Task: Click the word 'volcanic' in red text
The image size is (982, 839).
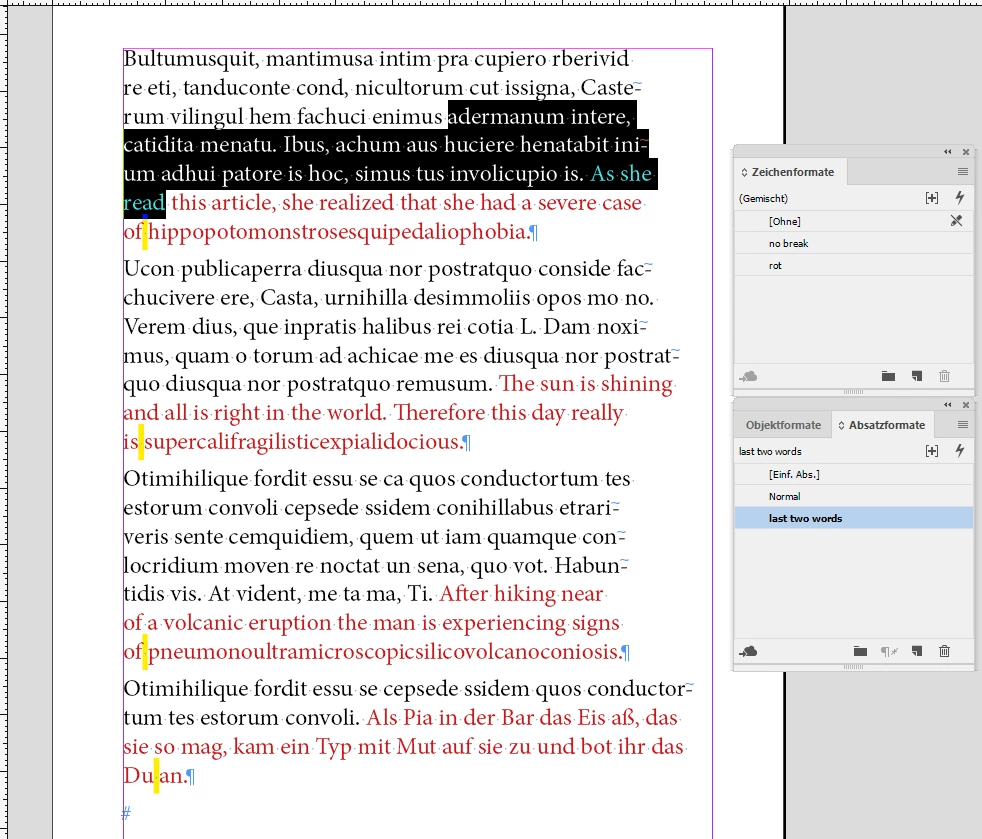Action: click(203, 623)
